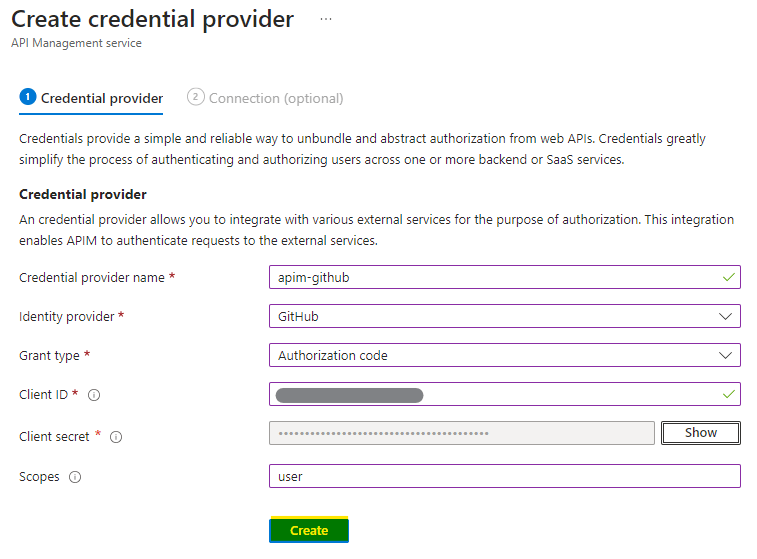757x559 pixels.
Task: Show the Client secret value
Action: (701, 433)
